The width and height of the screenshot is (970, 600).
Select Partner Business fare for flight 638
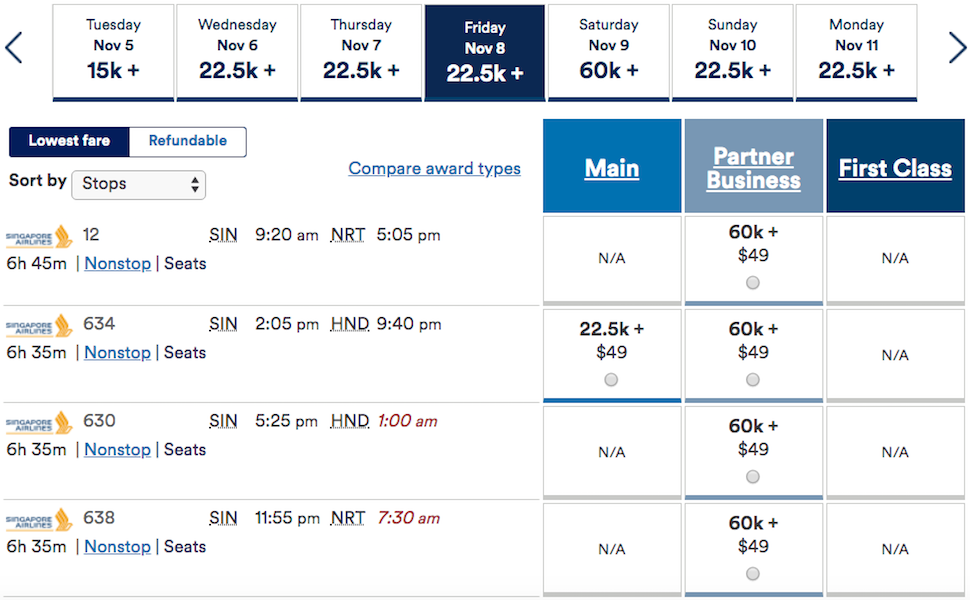click(753, 573)
